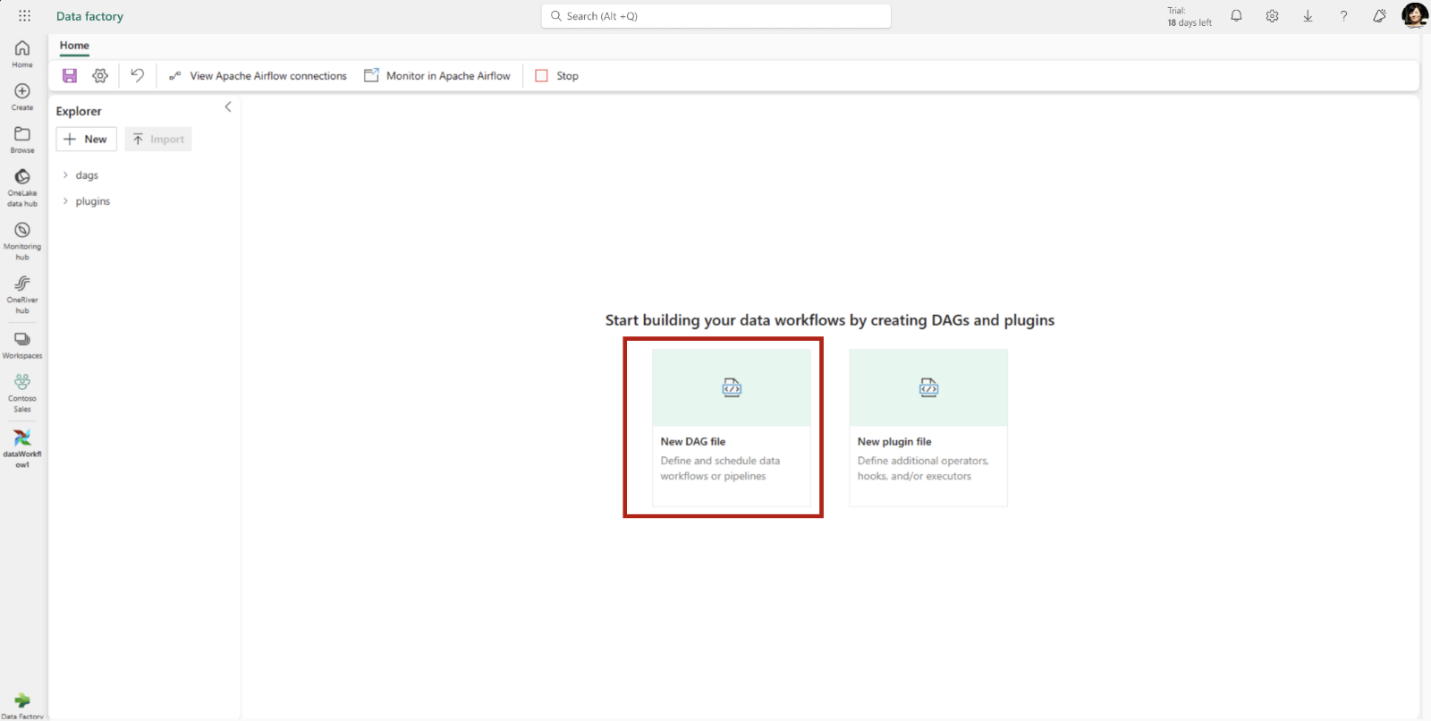Open the settings gear in the toolbar
This screenshot has width=1431, height=721.
[x=100, y=76]
